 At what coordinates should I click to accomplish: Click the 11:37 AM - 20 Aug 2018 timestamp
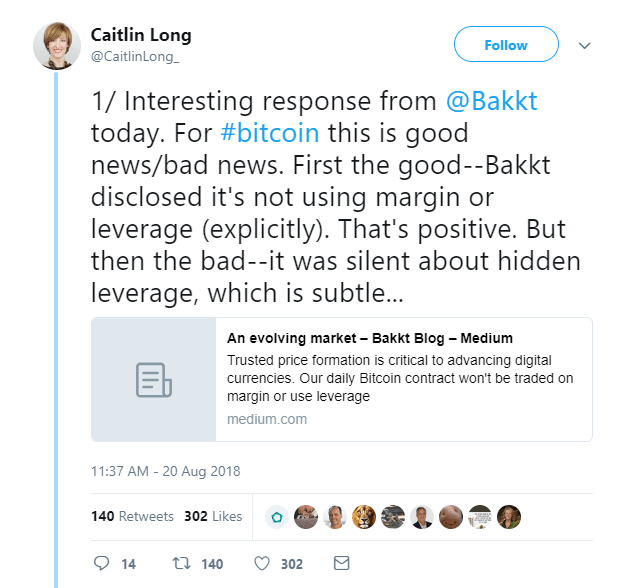click(165, 471)
